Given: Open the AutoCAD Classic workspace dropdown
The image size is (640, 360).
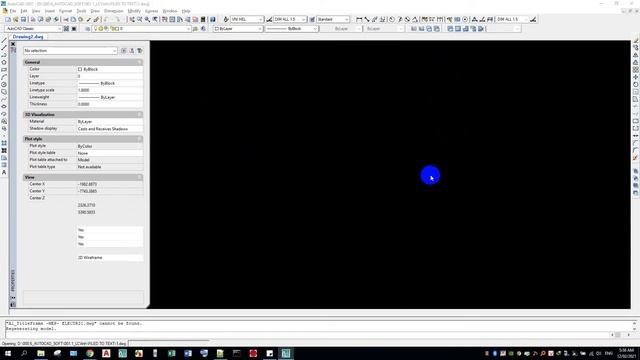Looking at the screenshot, I should point(33,29).
